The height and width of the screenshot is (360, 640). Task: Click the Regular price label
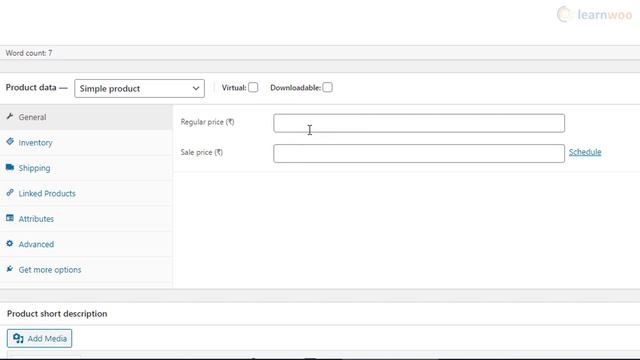pyautogui.click(x=207, y=122)
